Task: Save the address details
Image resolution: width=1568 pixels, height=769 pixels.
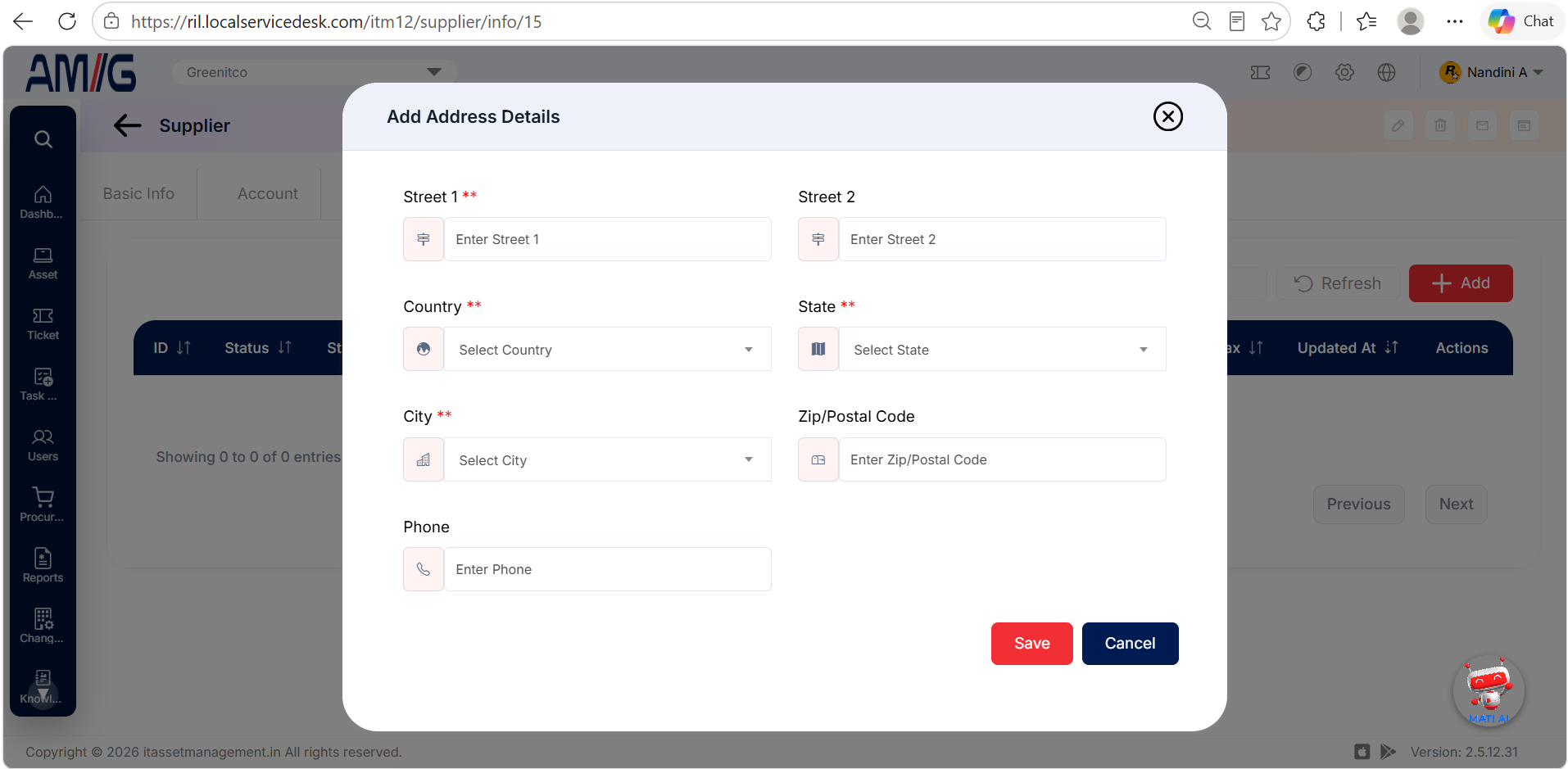Action: 1031,644
